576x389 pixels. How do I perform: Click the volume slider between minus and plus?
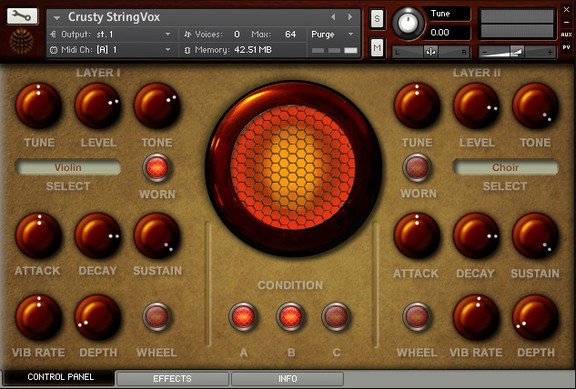click(x=517, y=52)
